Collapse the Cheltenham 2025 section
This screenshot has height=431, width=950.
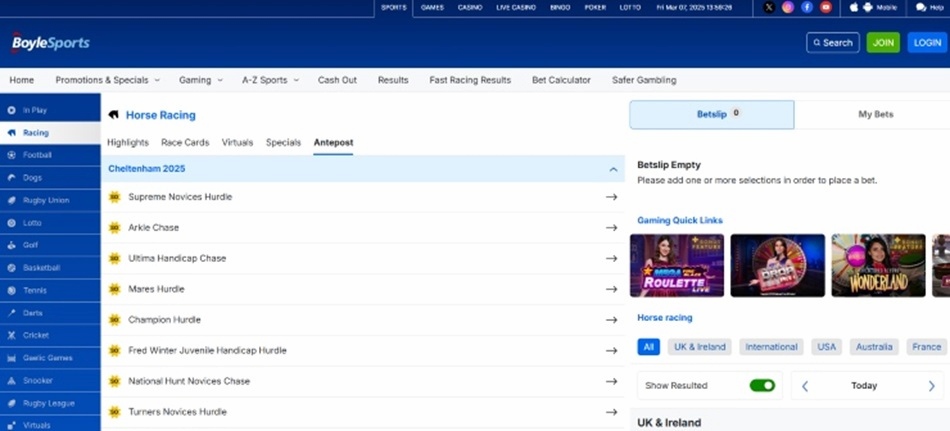tap(612, 169)
